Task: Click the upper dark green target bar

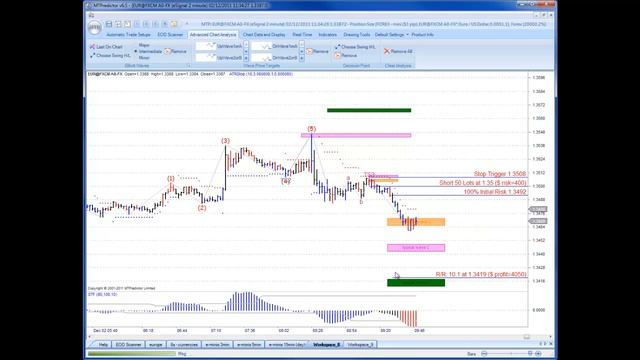Action: point(369,110)
